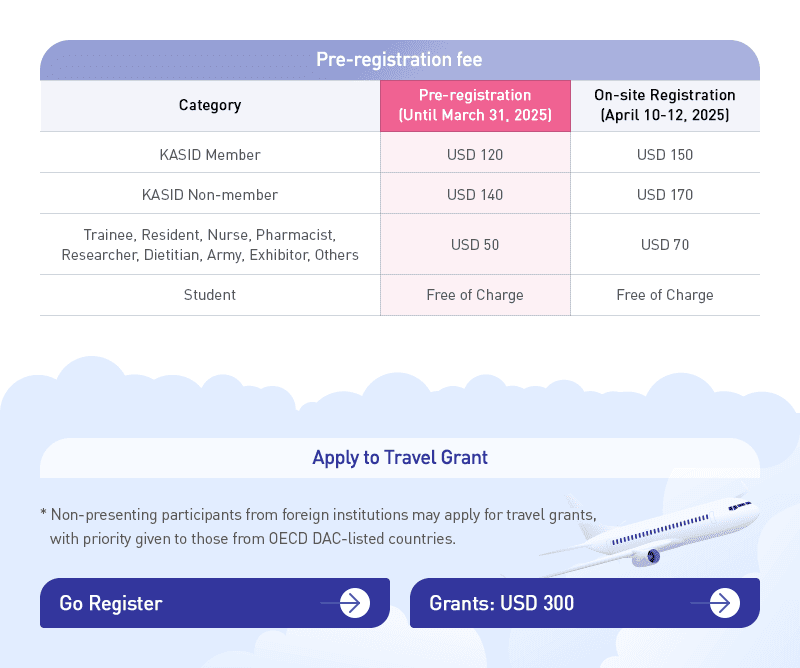Click the arrow icon on Go Register
The height and width of the screenshot is (668, 800).
[x=355, y=603]
